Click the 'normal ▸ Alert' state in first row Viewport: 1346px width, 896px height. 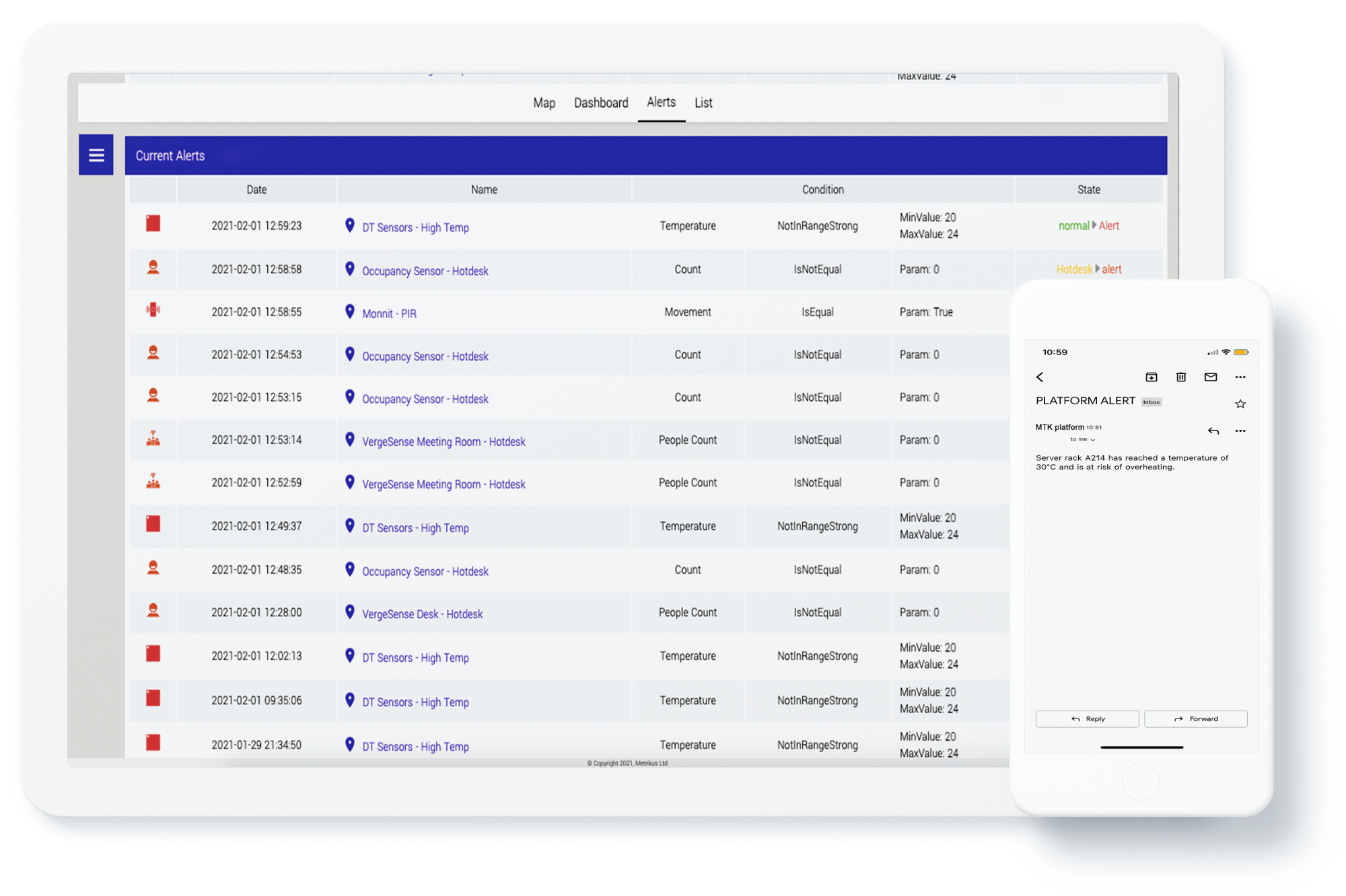[x=1088, y=226]
